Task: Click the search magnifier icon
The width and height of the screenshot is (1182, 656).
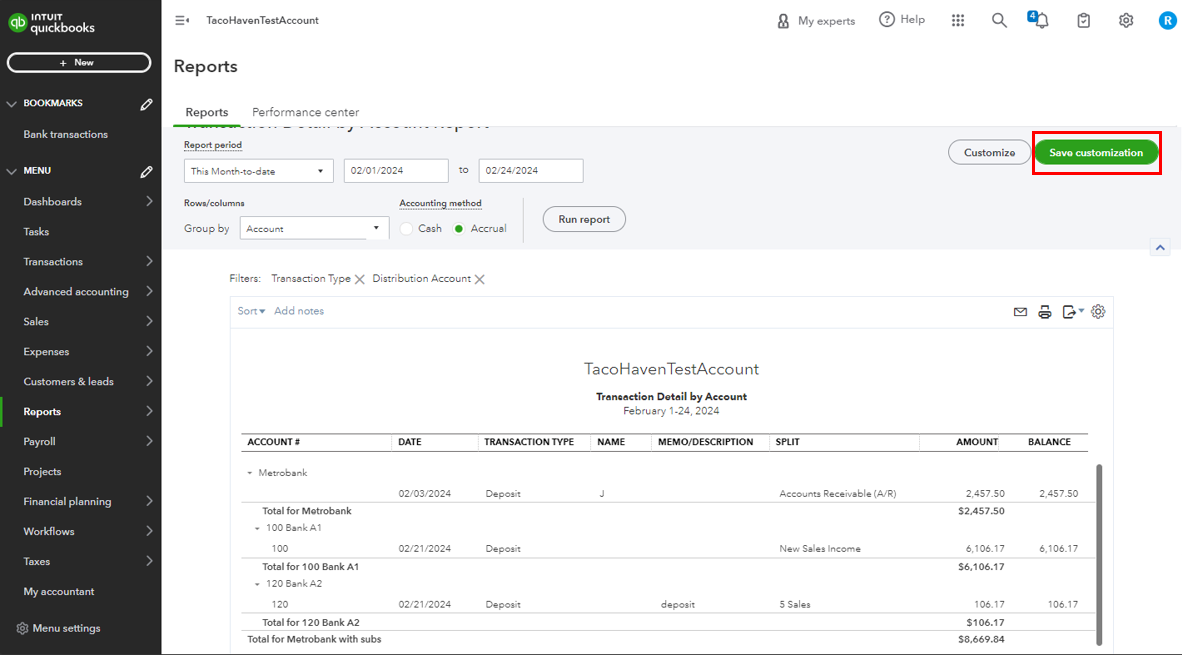Action: click(999, 20)
